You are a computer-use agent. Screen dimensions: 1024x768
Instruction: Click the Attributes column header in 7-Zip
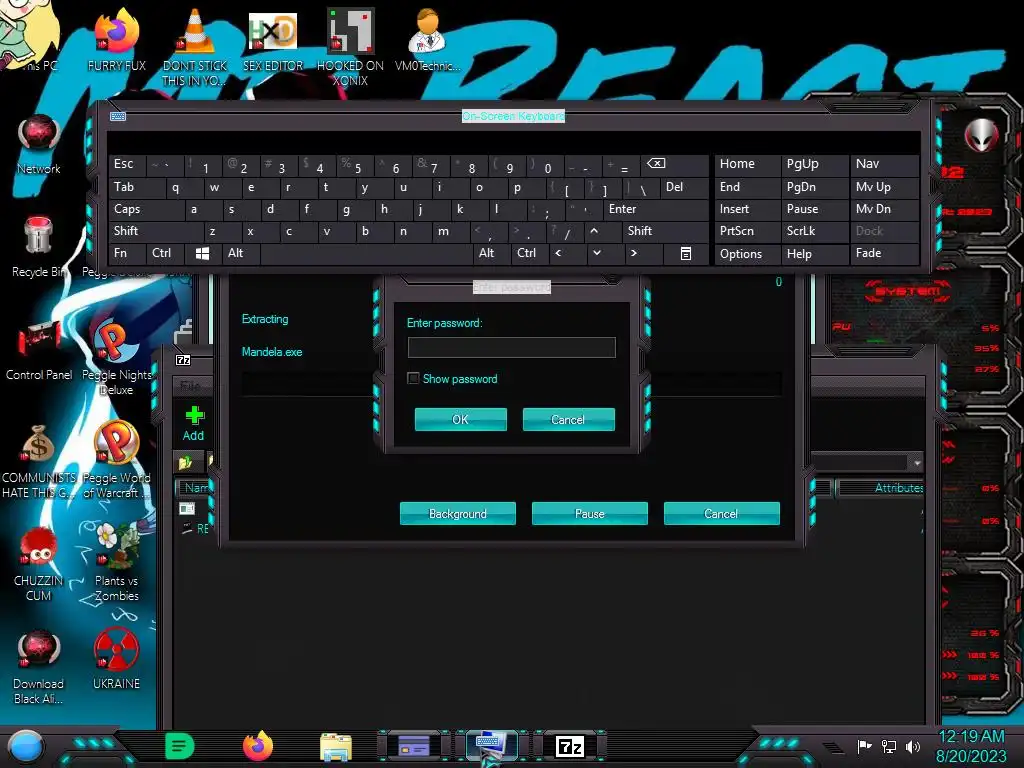pos(882,488)
